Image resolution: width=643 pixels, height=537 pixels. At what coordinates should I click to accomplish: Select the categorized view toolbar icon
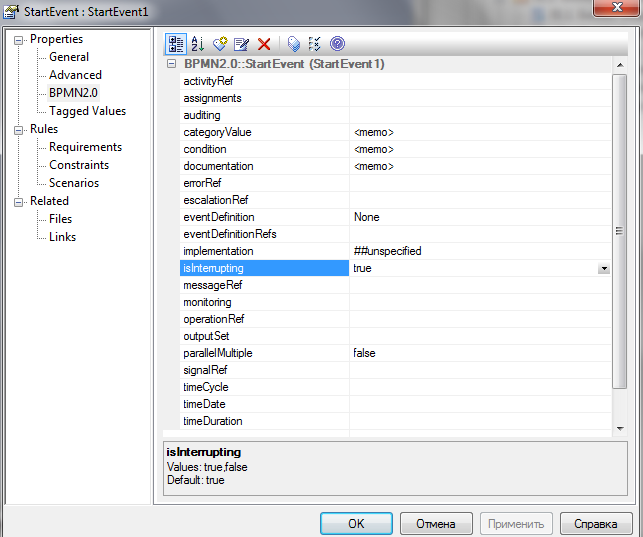pos(176,44)
